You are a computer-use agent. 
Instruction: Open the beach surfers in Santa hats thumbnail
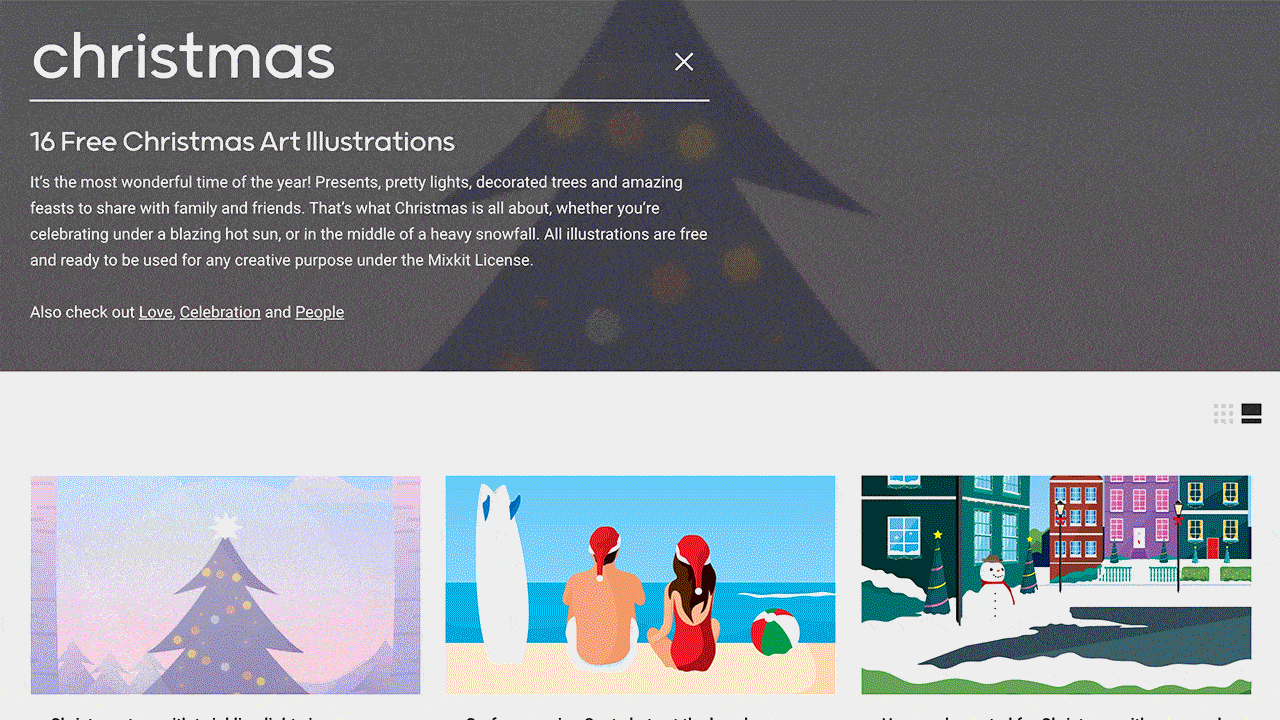[x=640, y=585]
